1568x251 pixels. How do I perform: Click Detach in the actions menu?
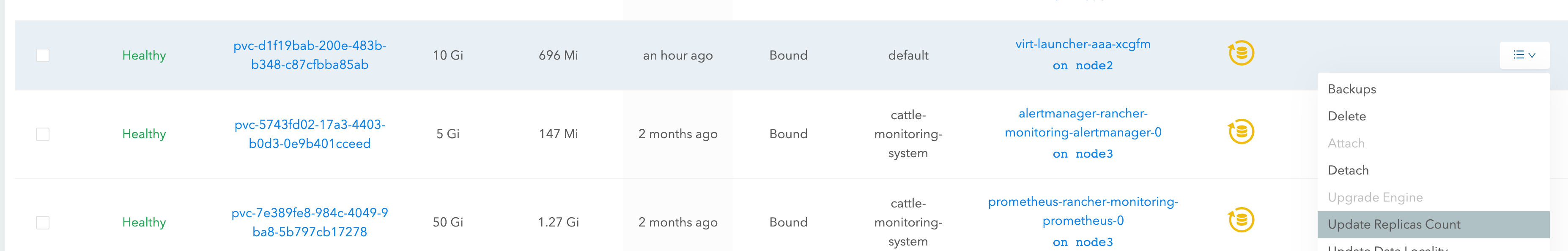pos(1348,170)
